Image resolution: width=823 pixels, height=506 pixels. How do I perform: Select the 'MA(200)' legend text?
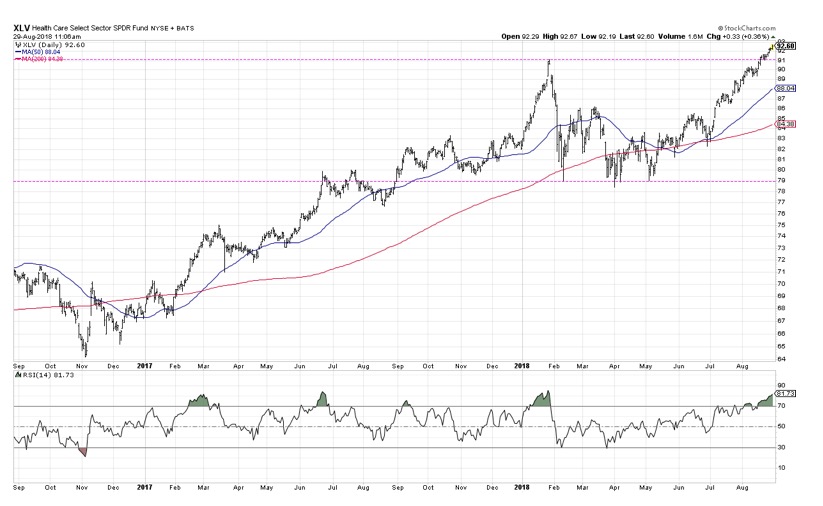pos(33,59)
